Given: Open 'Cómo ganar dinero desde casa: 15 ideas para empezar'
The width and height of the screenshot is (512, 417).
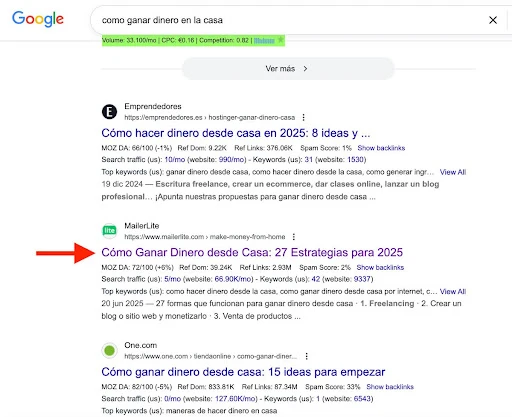Looking at the screenshot, I should [x=243, y=372].
